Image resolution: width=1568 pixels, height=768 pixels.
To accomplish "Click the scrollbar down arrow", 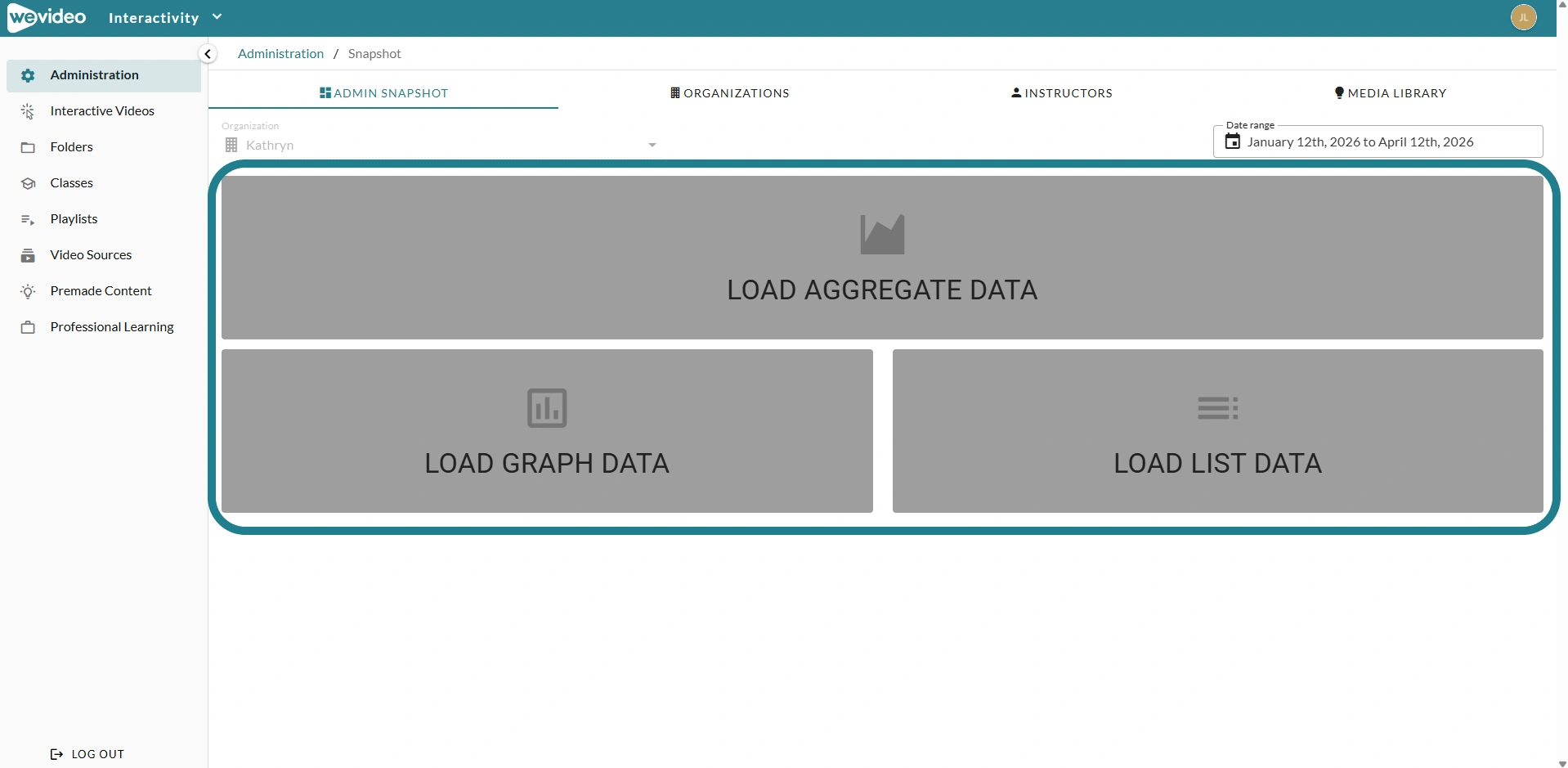I will pos(1562,763).
